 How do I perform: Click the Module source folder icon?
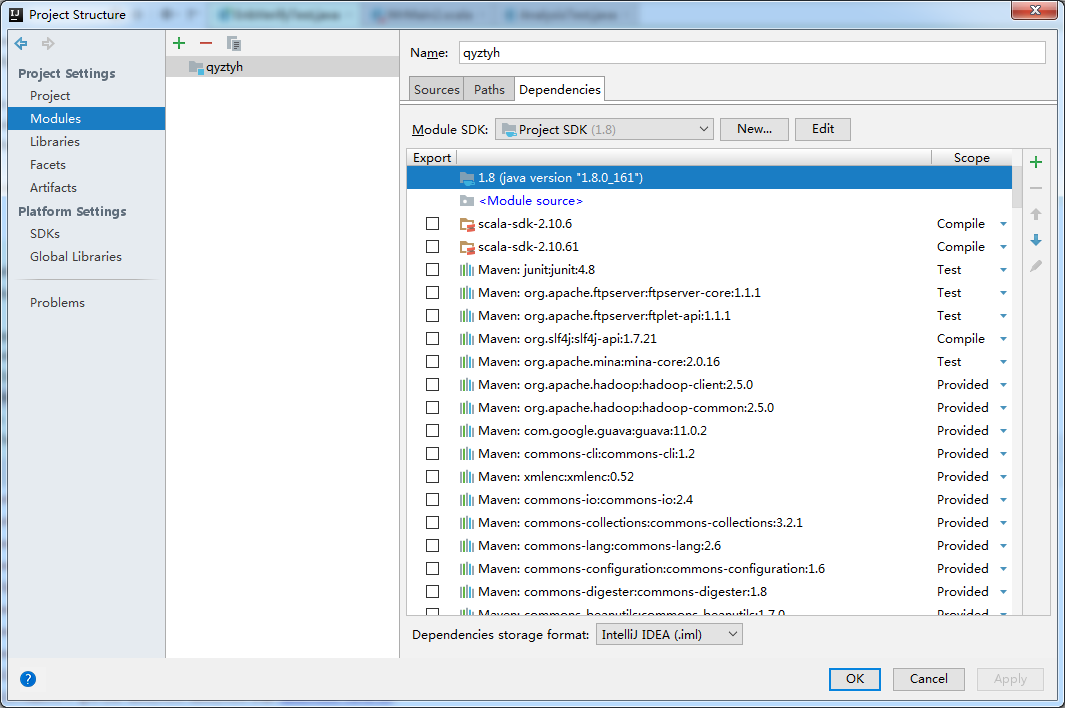coord(467,200)
